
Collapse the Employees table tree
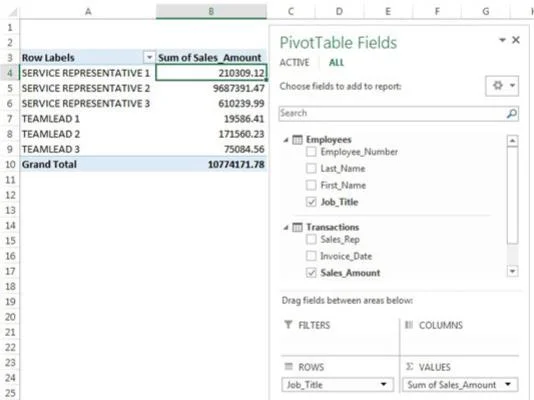[x=286, y=140]
